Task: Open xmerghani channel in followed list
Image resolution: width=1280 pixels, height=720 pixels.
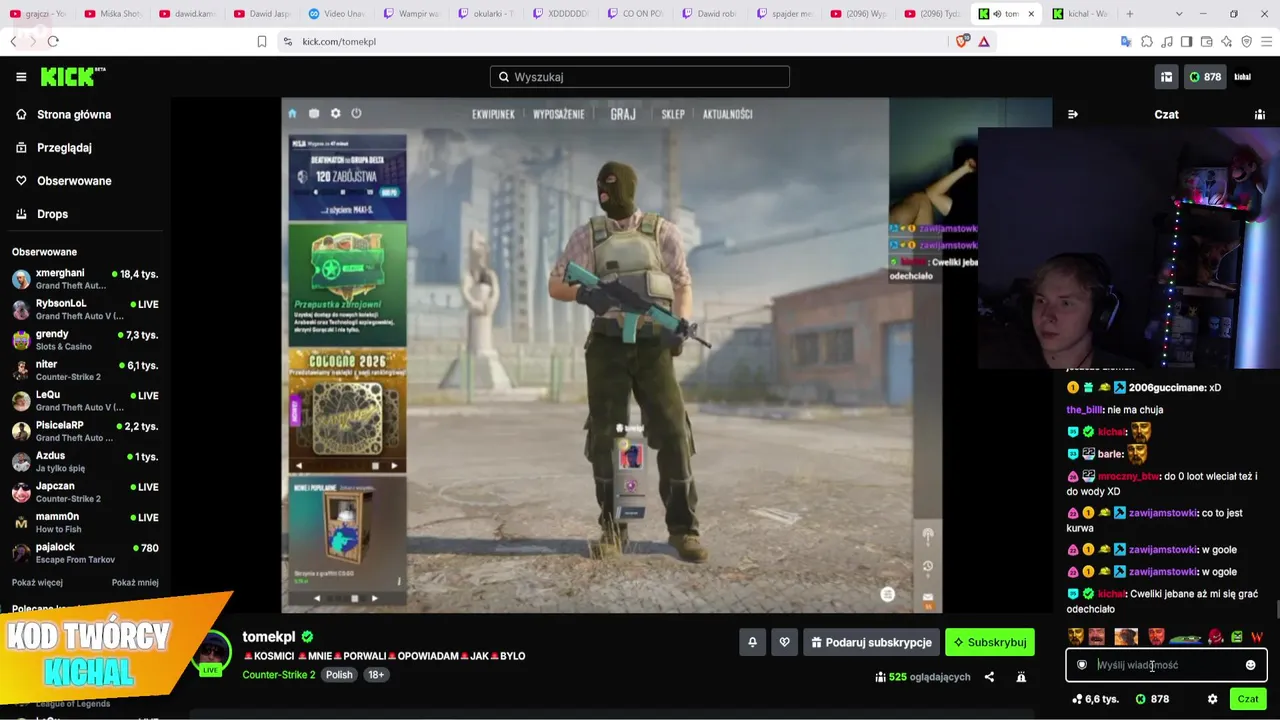Action: click(x=85, y=279)
